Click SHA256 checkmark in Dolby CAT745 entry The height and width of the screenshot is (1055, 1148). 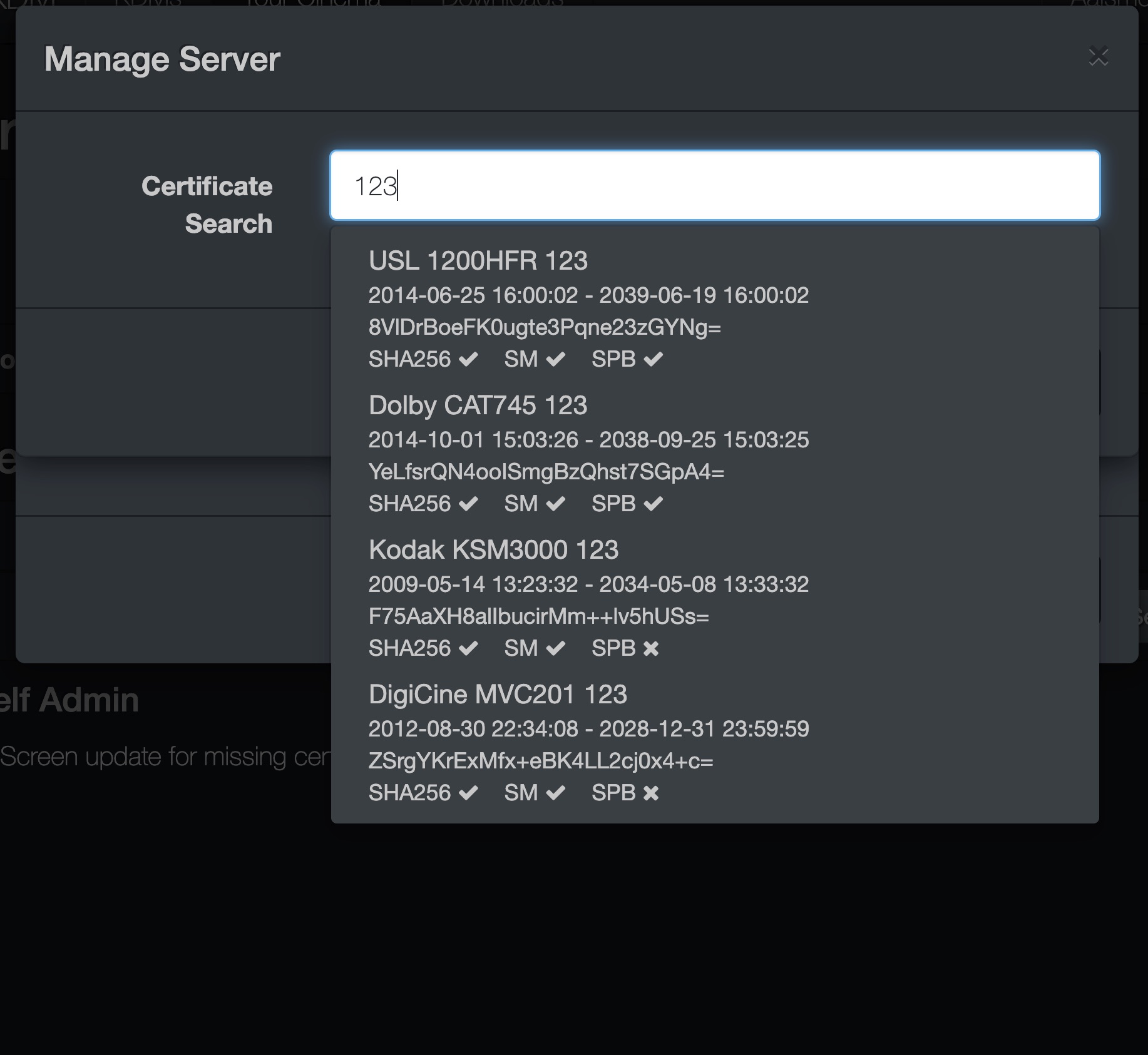click(468, 504)
